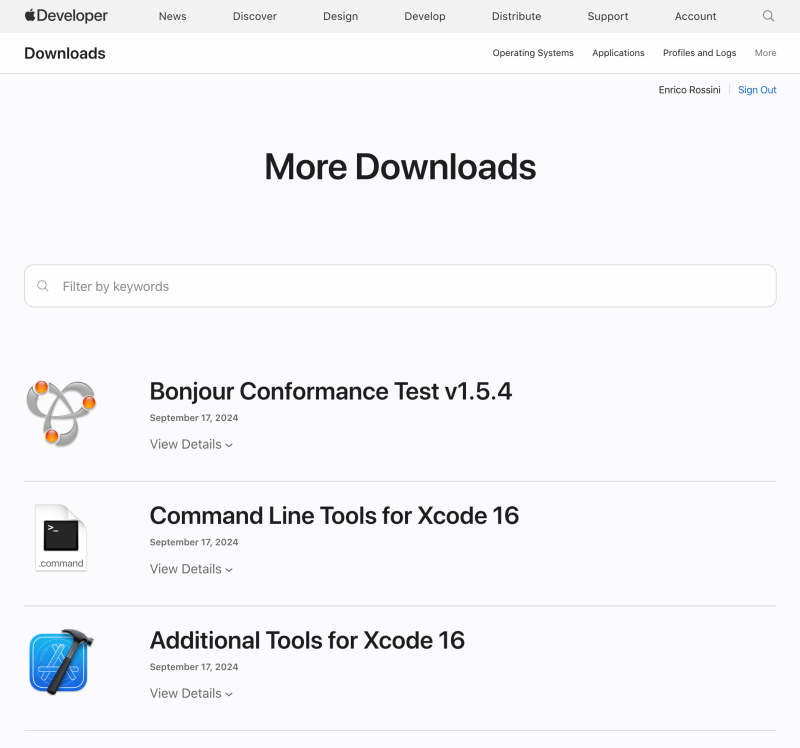The image size is (800, 748).
Task: Click the Downloads section title
Action: pyautogui.click(x=65, y=53)
